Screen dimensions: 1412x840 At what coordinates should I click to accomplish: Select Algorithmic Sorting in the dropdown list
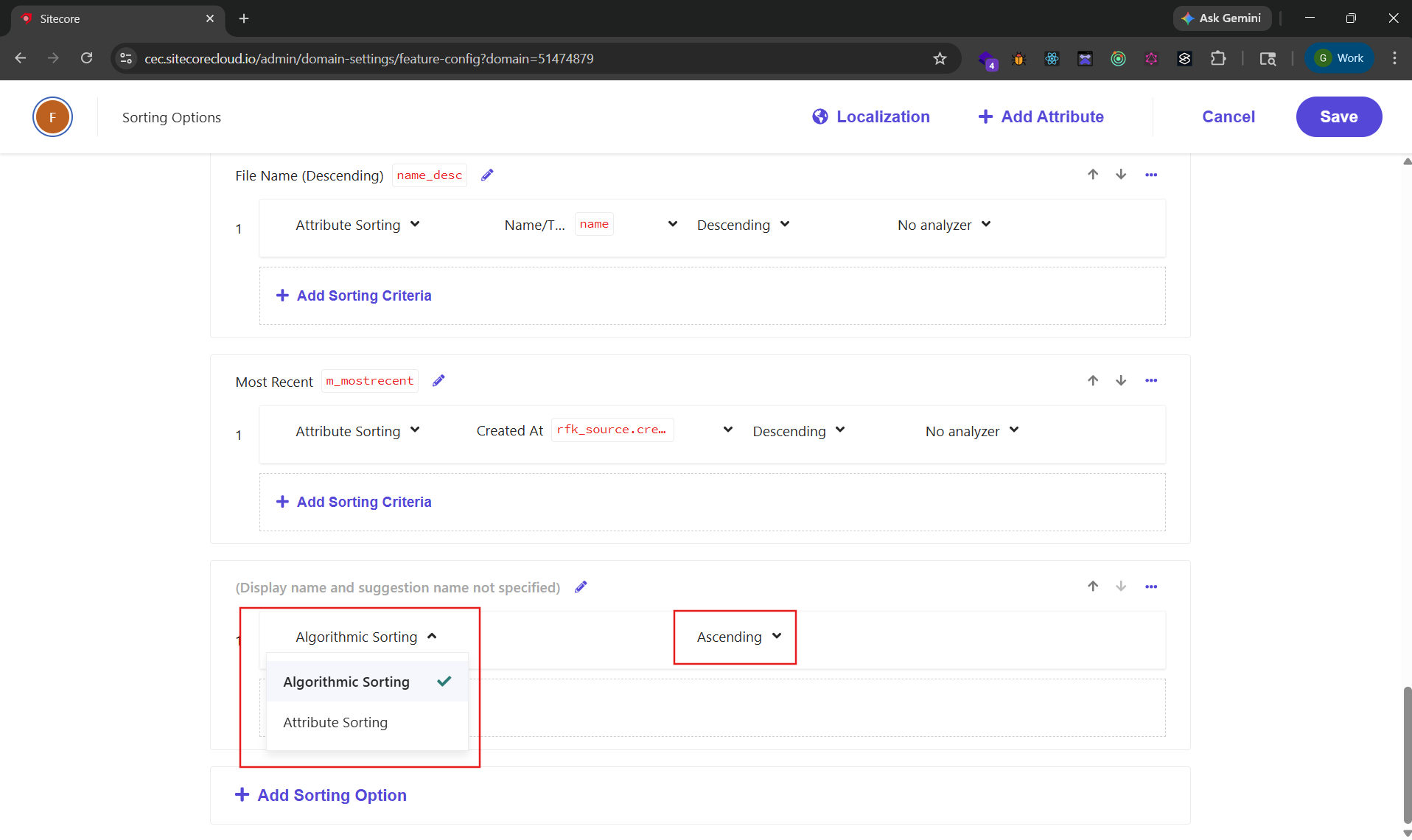pos(346,682)
